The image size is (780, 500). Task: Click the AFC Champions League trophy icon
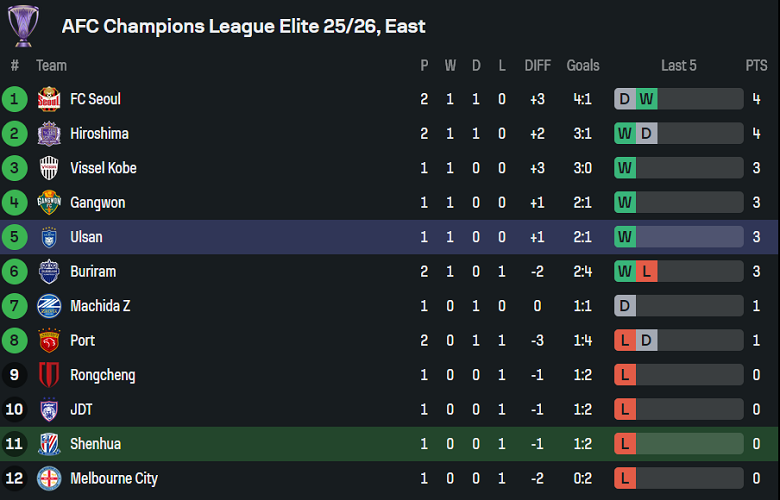click(x=23, y=26)
